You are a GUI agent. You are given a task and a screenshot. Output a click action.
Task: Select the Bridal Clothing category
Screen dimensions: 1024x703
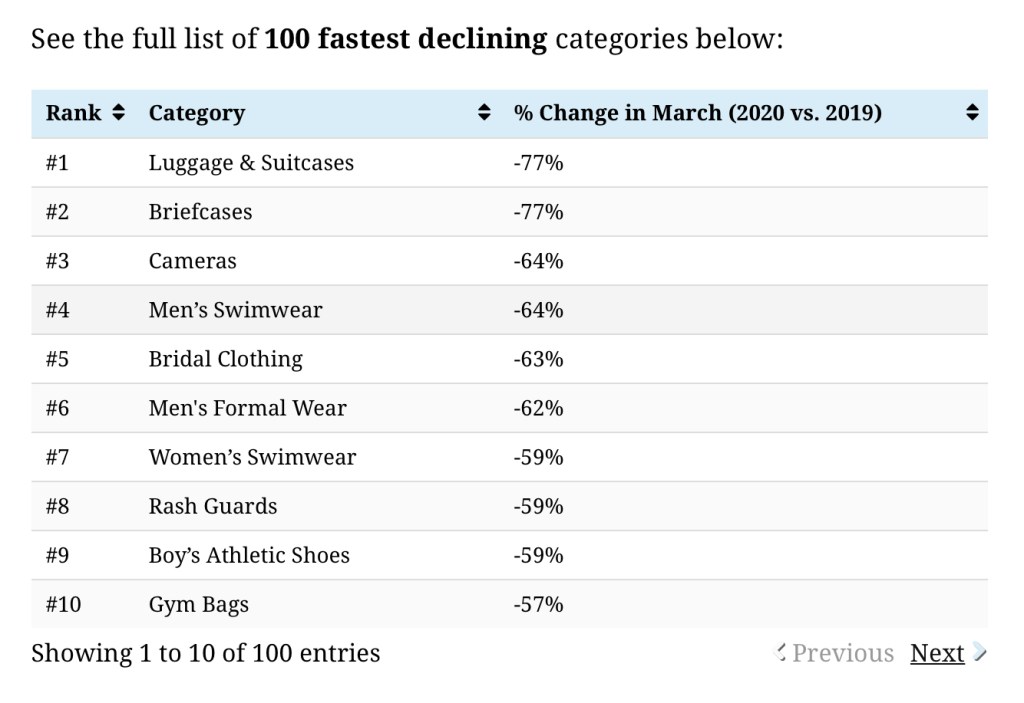point(225,358)
